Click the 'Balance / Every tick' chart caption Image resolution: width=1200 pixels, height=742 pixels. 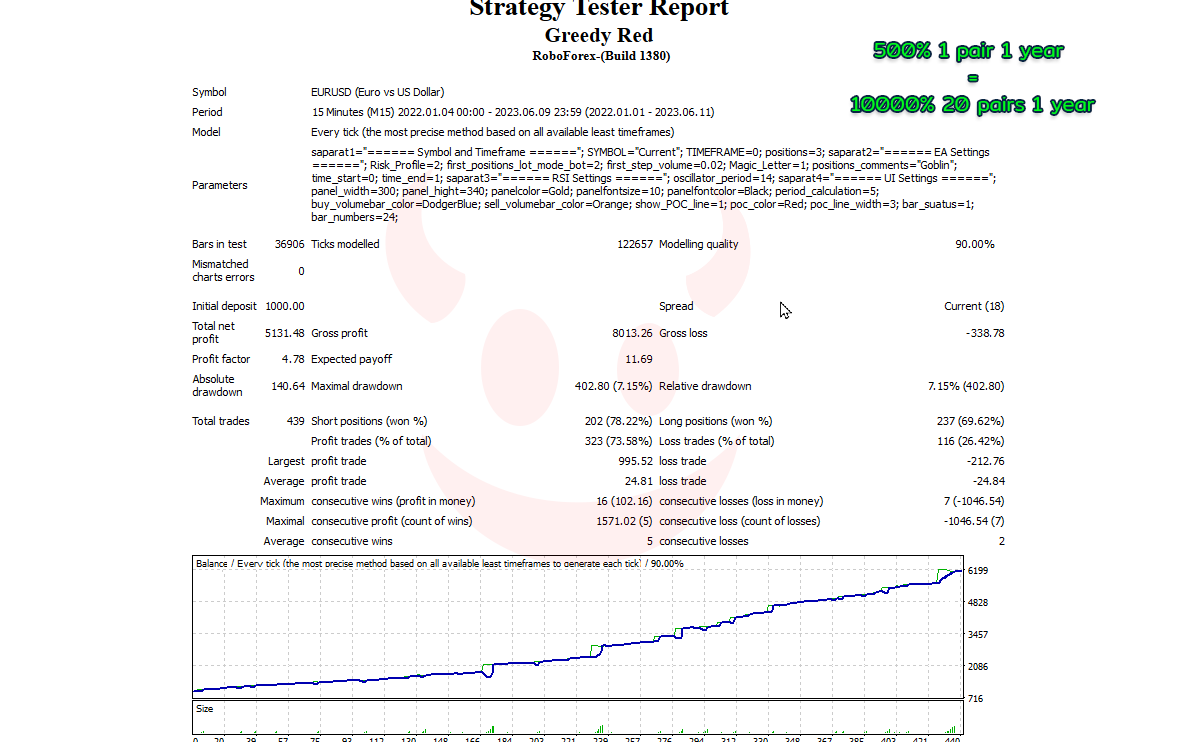439,564
